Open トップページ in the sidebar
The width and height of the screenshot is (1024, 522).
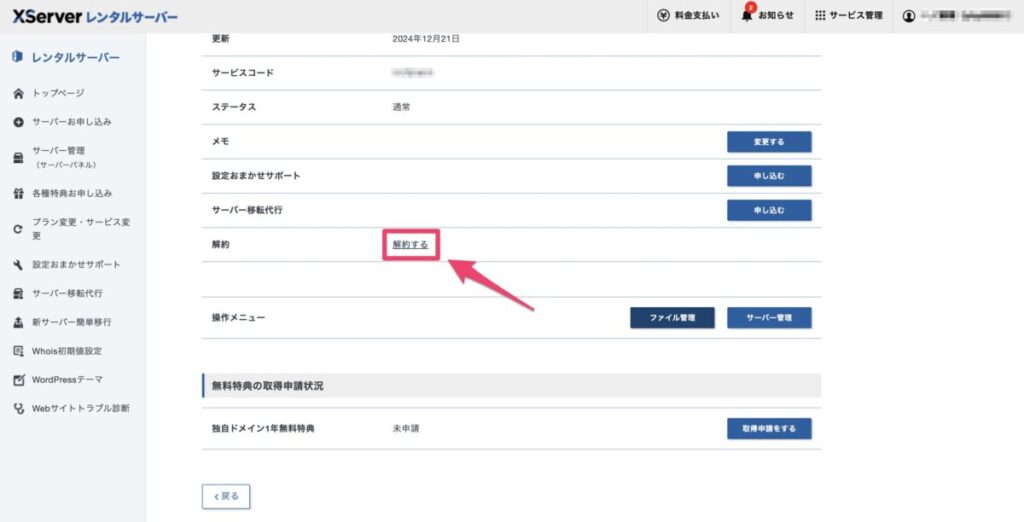pos(58,93)
